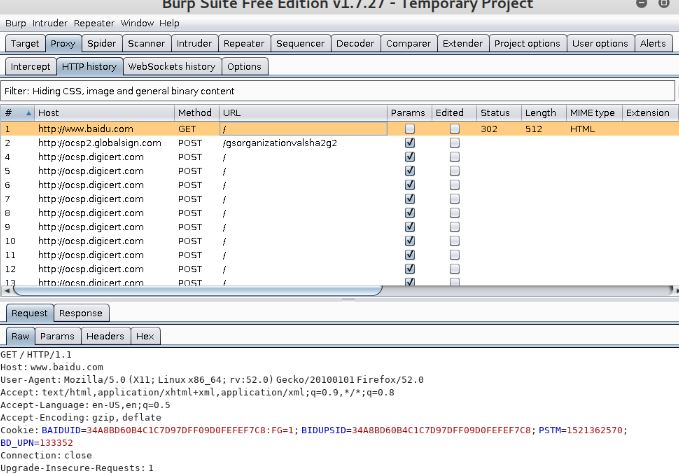Click the Filter bar to edit filters

337,91
